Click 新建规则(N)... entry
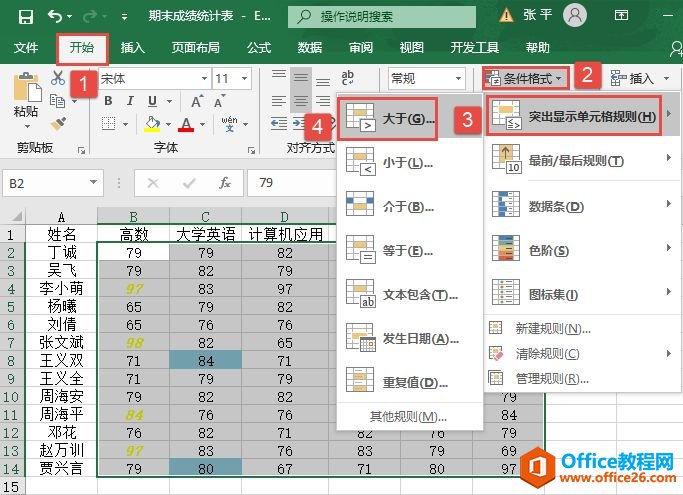This screenshot has height=495, width=683. [582, 328]
